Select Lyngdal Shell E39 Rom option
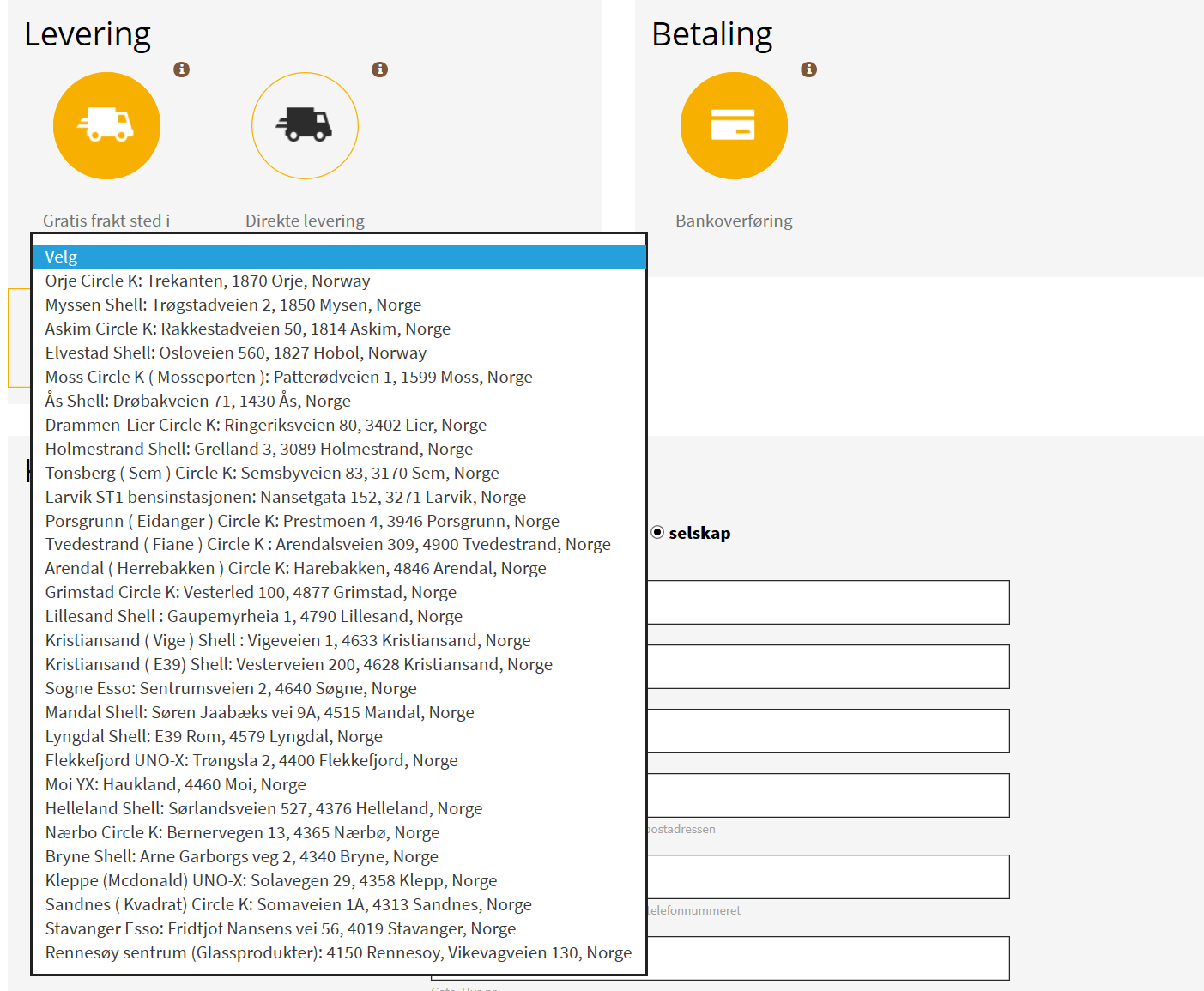1204x991 pixels. point(339,736)
